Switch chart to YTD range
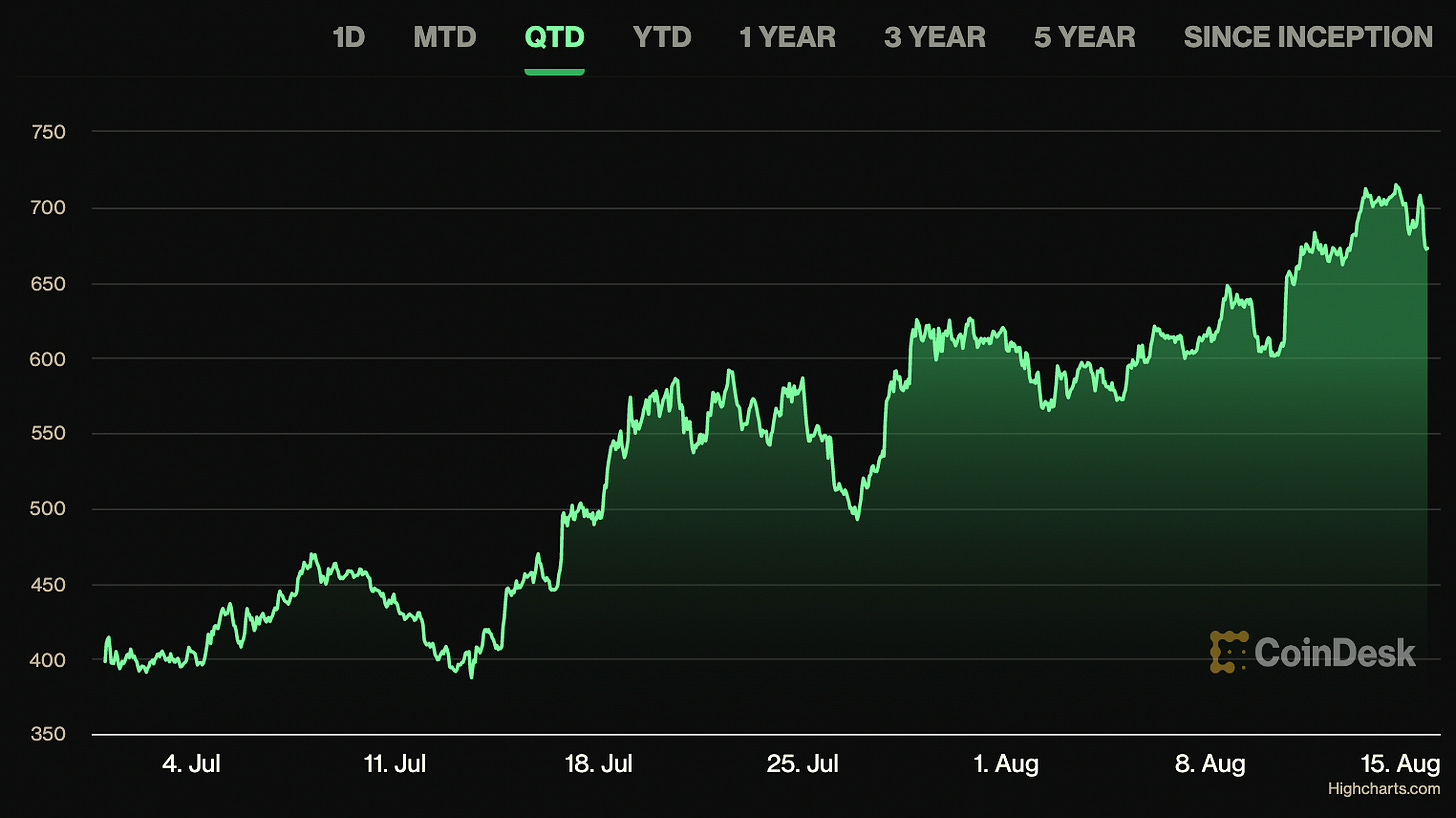 662,38
